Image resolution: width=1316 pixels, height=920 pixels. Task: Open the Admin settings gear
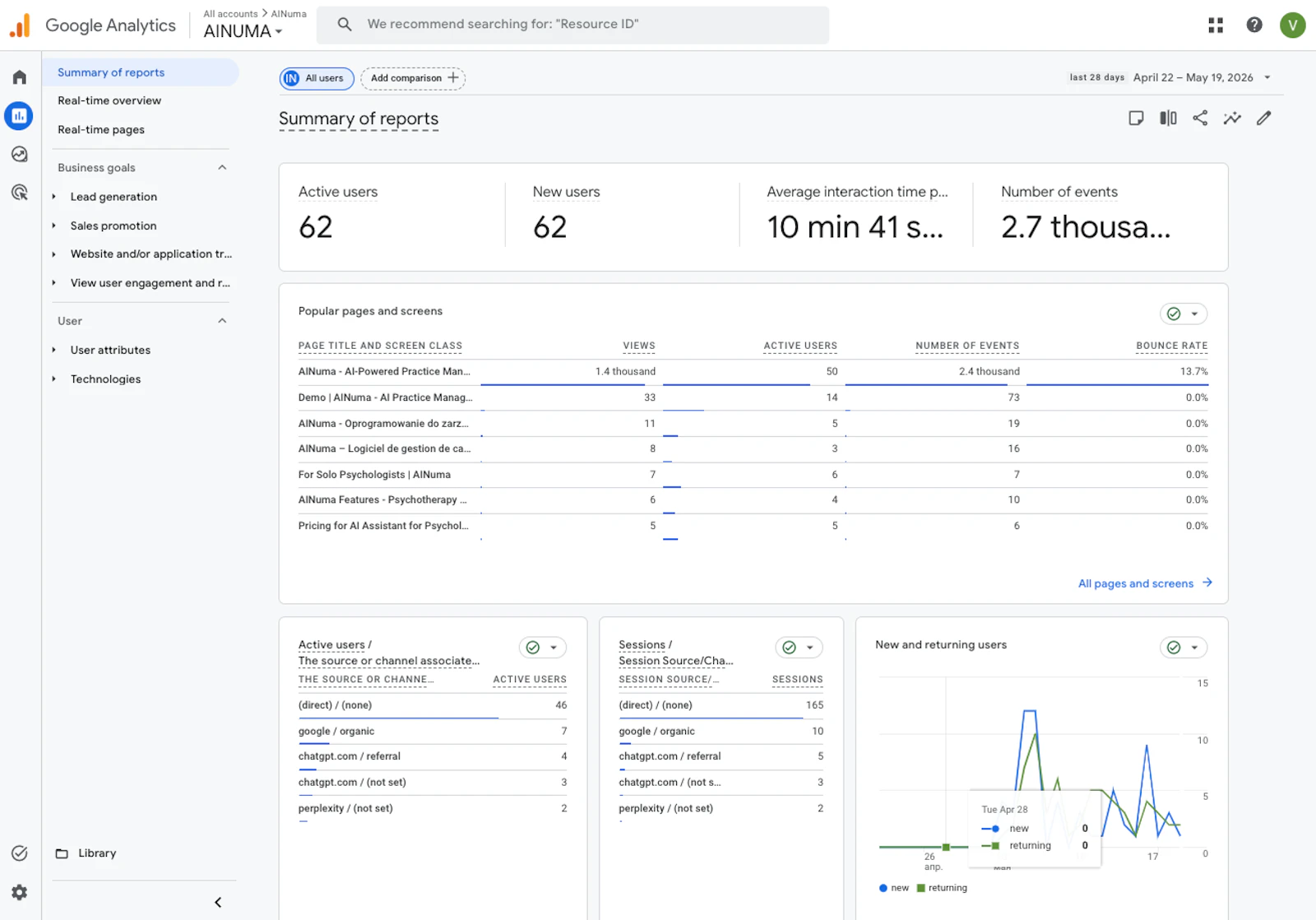20,892
